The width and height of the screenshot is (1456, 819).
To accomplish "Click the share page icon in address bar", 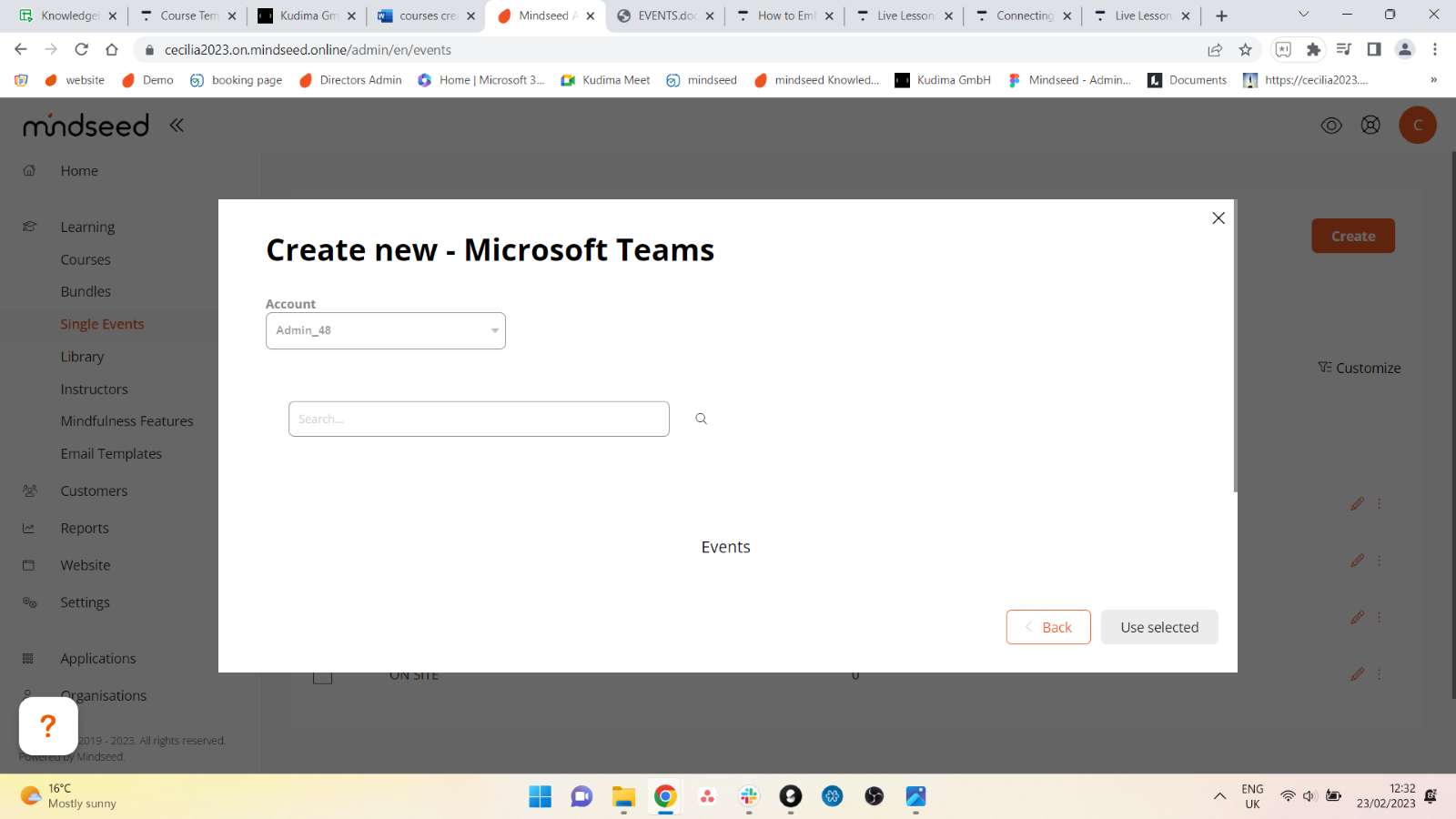I will 1215,49.
